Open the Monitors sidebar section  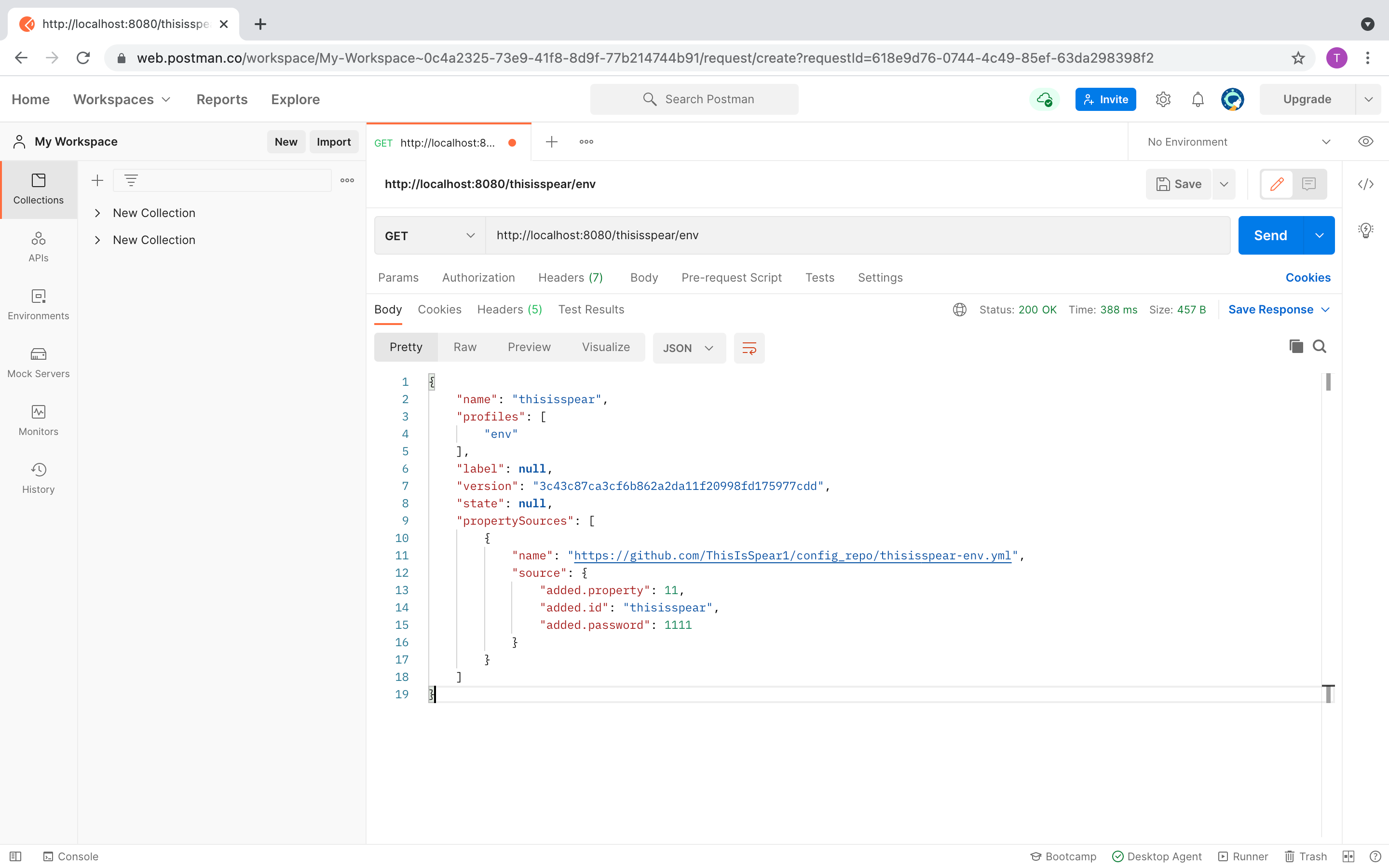click(x=39, y=420)
